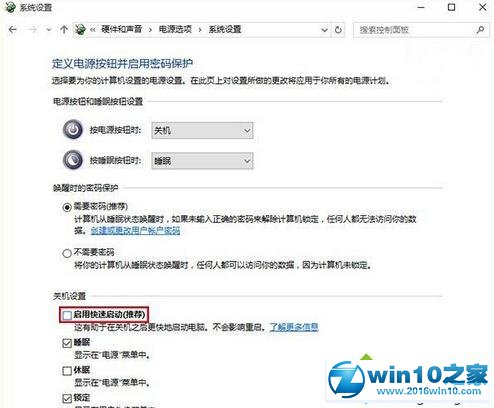Click the refresh icon in address bar

[x=338, y=30]
